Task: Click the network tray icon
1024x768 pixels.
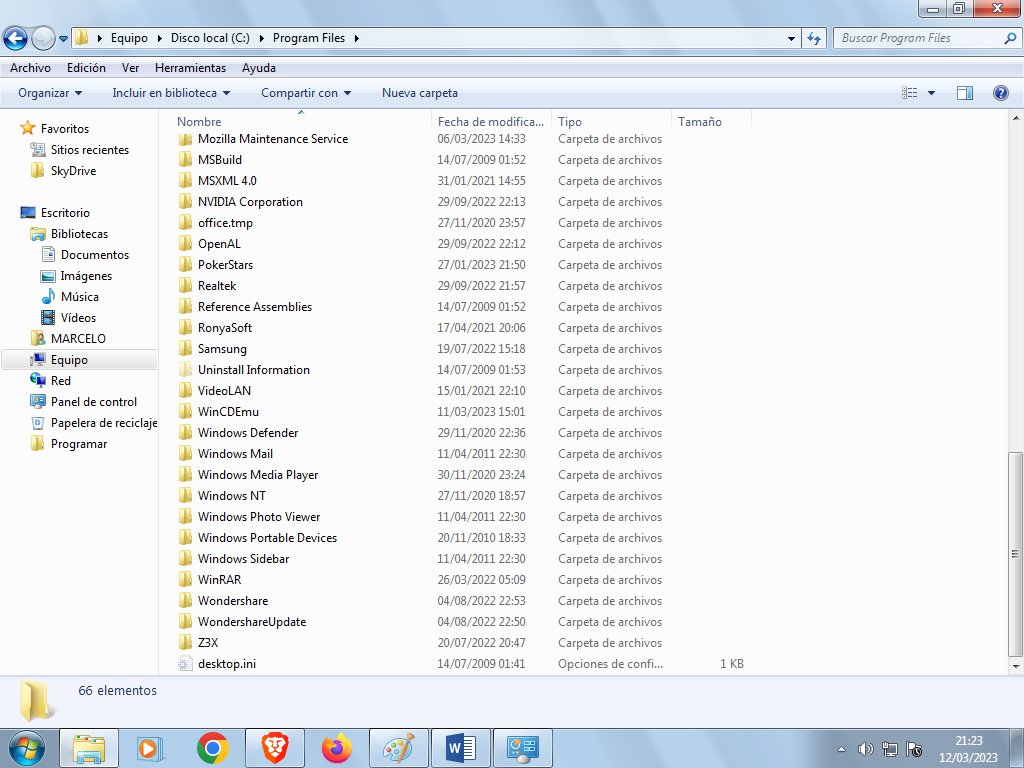Action: pos(889,749)
